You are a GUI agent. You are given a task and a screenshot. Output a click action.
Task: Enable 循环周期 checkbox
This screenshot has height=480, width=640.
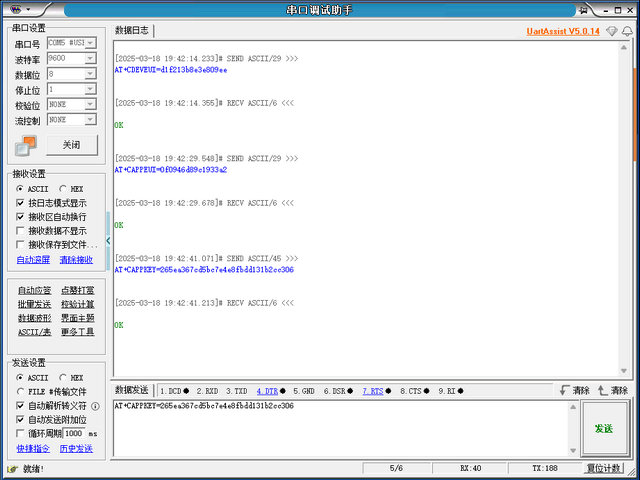(x=21, y=434)
